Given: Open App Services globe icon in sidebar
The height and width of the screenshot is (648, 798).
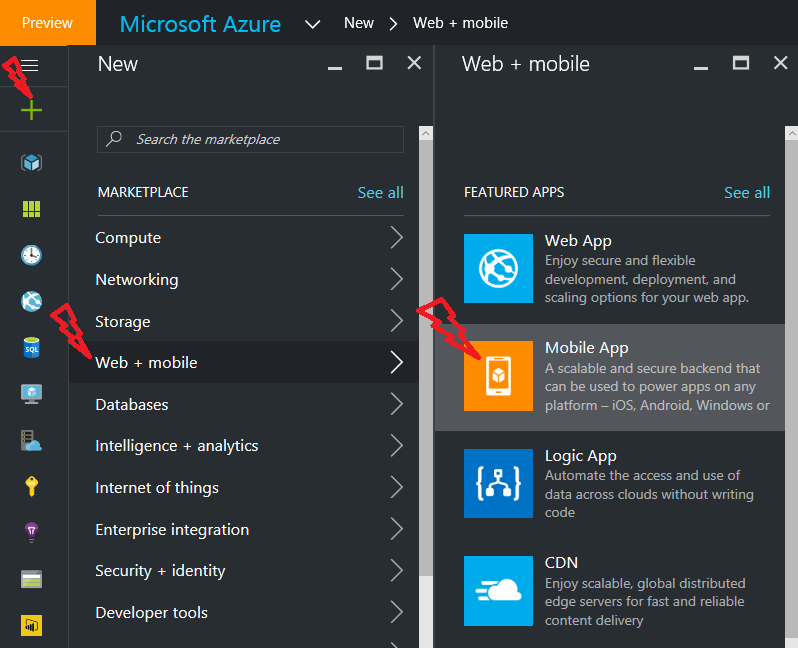Looking at the screenshot, I should pyautogui.click(x=32, y=301).
